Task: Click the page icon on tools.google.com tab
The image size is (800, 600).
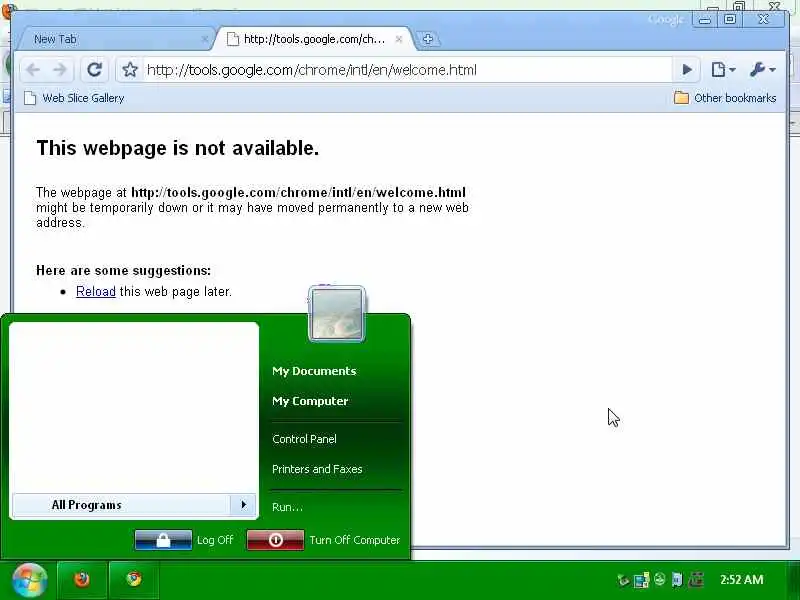Action: (233, 39)
